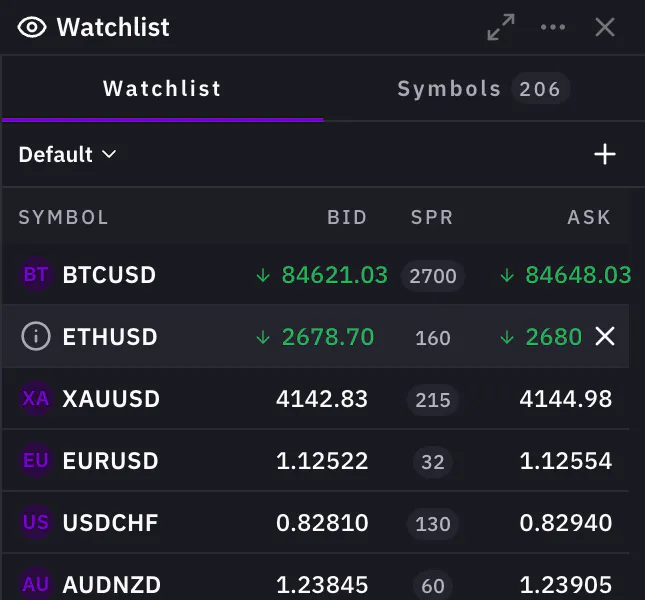Click the XAUUSD spread value 215
The height and width of the screenshot is (600, 645).
click(x=433, y=400)
